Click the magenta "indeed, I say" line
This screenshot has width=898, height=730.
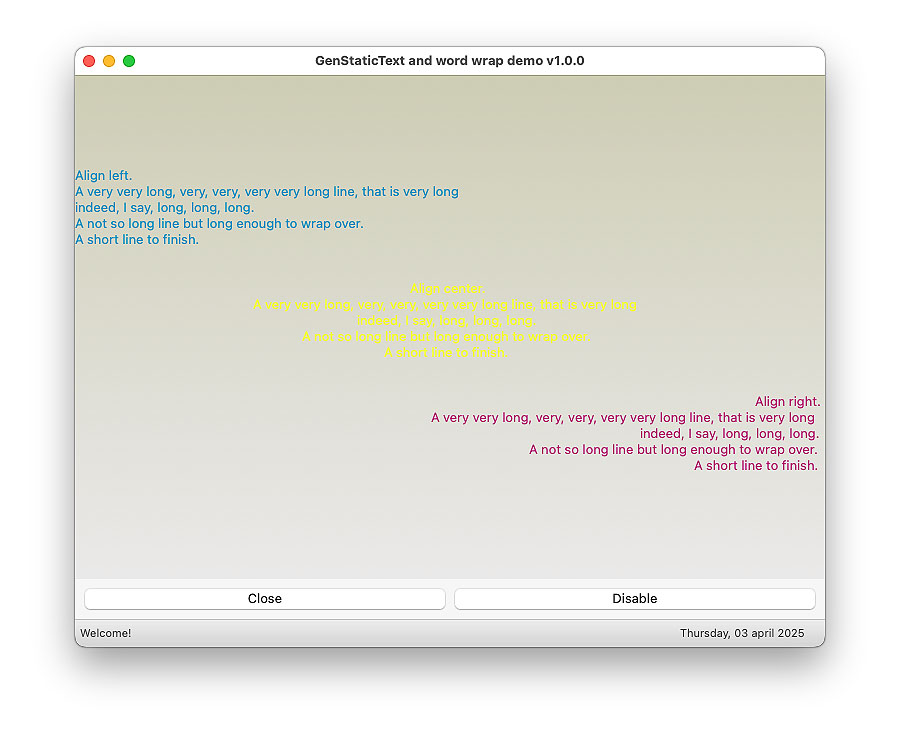[x=729, y=434]
